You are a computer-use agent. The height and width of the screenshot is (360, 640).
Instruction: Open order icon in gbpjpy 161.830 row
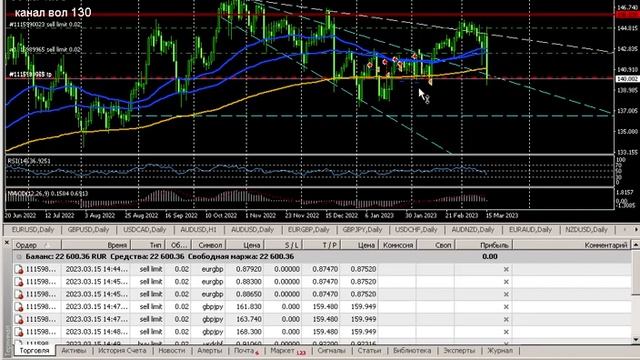click(x=19, y=307)
